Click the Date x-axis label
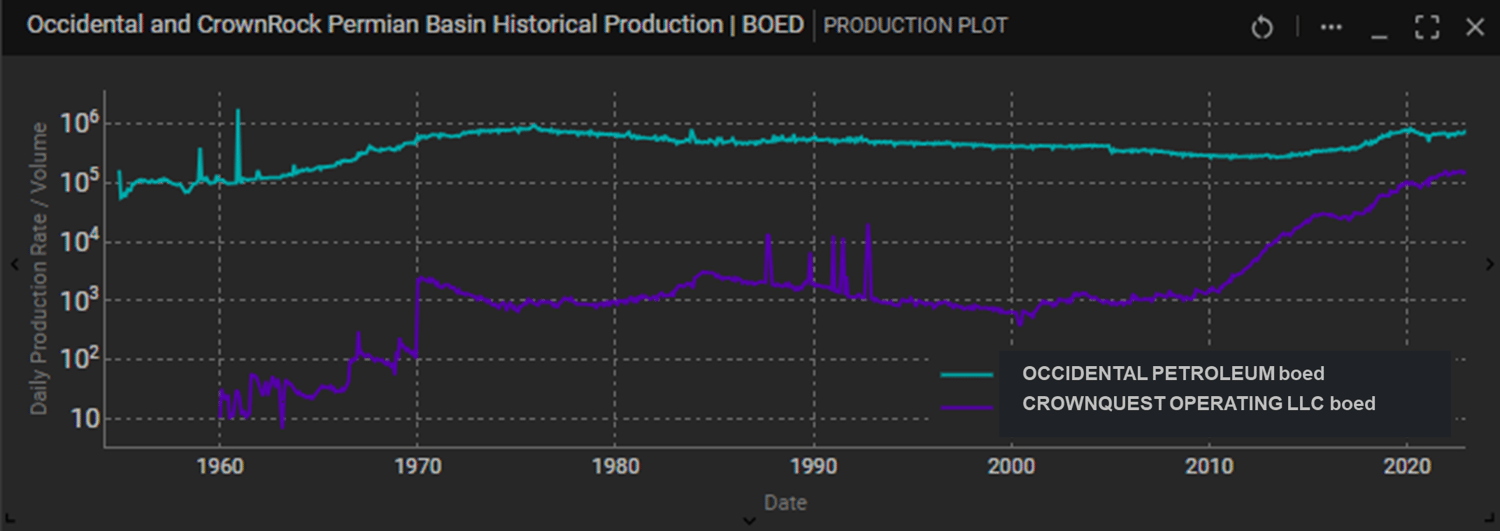This screenshot has height=531, width=1500. (785, 502)
